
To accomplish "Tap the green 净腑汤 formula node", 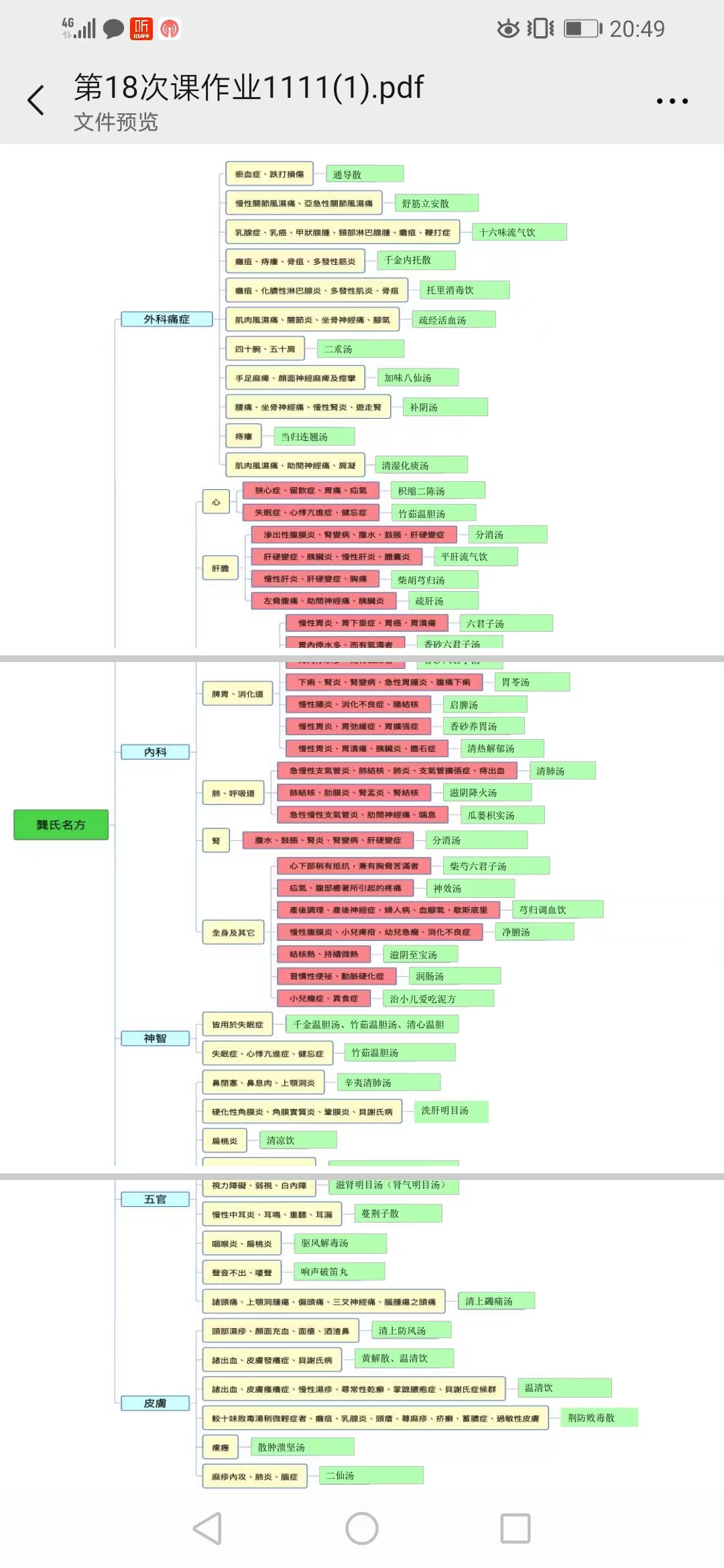I will pos(535,932).
